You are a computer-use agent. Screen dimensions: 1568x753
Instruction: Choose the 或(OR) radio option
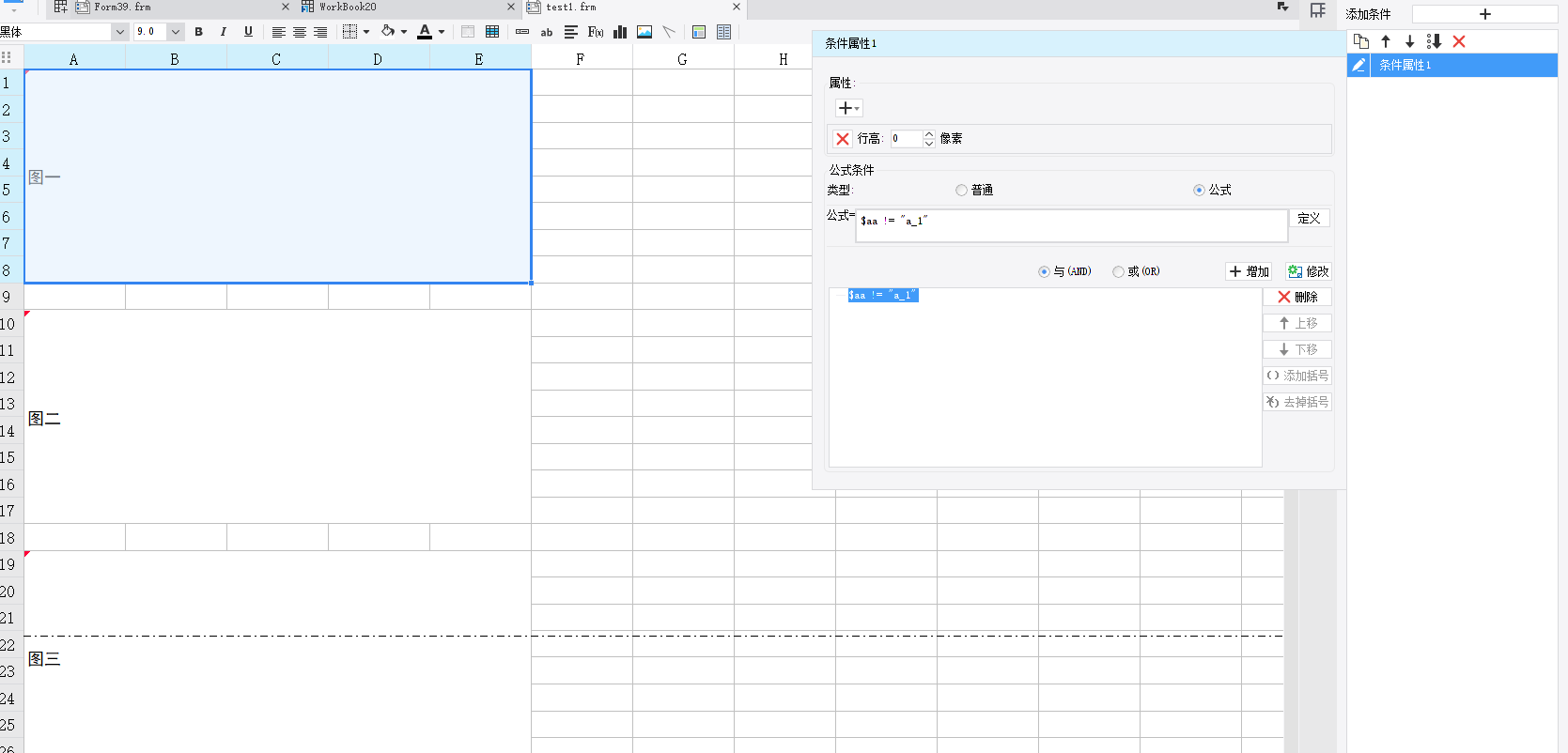pyautogui.click(x=1118, y=272)
